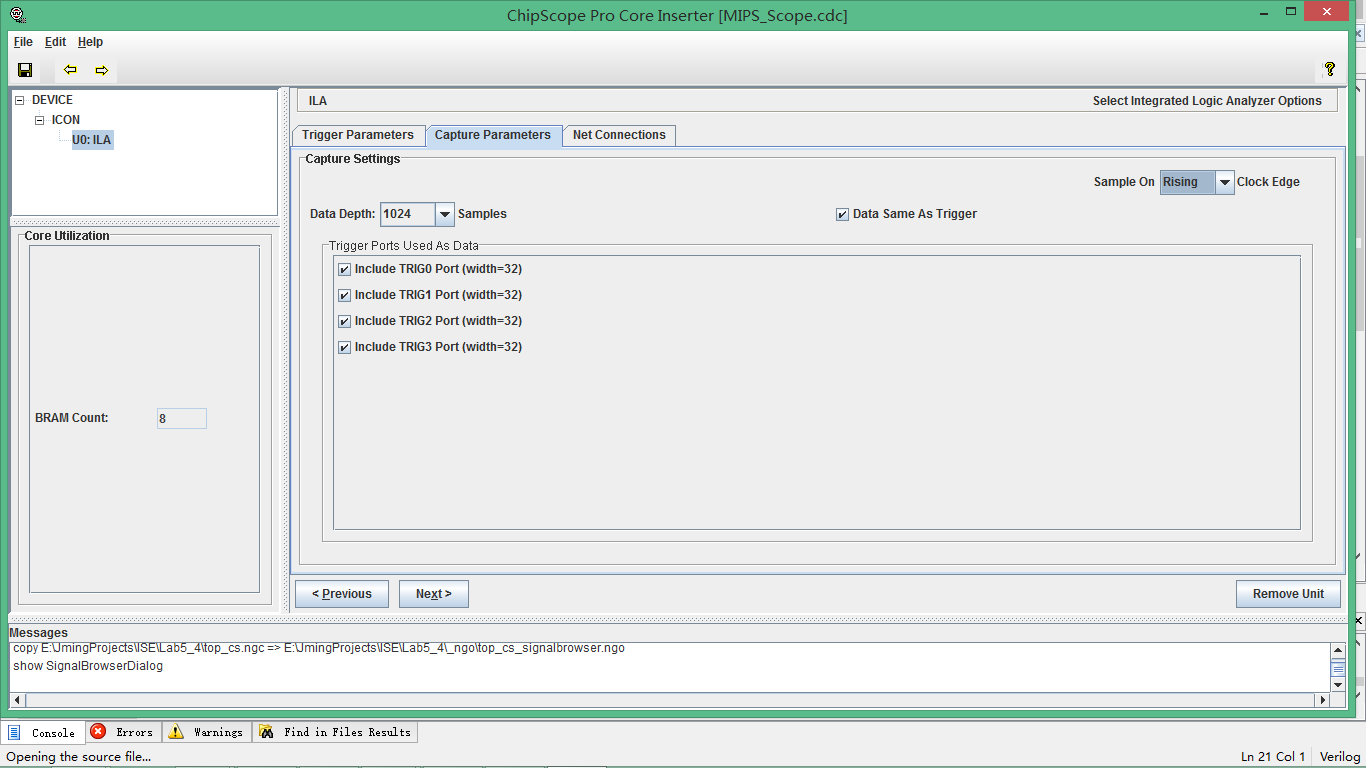Click the Next button
The height and width of the screenshot is (768, 1366).
(x=434, y=594)
